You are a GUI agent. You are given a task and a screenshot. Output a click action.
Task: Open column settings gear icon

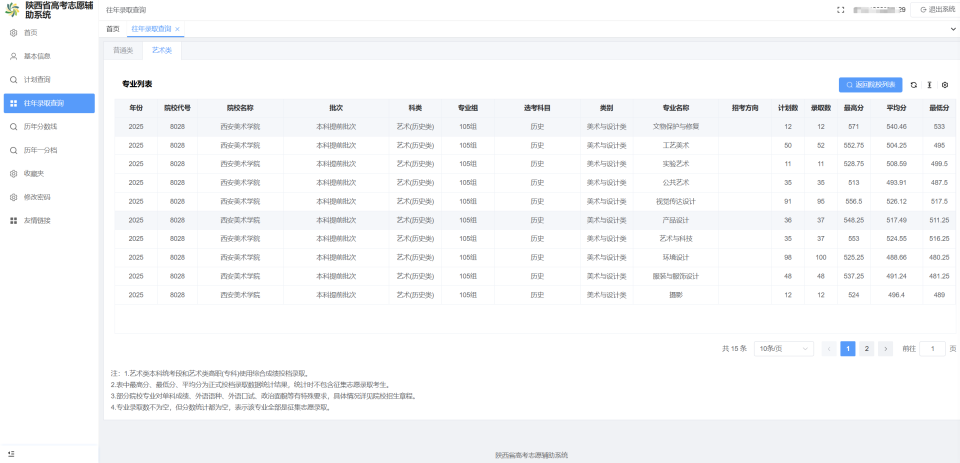[x=945, y=85]
